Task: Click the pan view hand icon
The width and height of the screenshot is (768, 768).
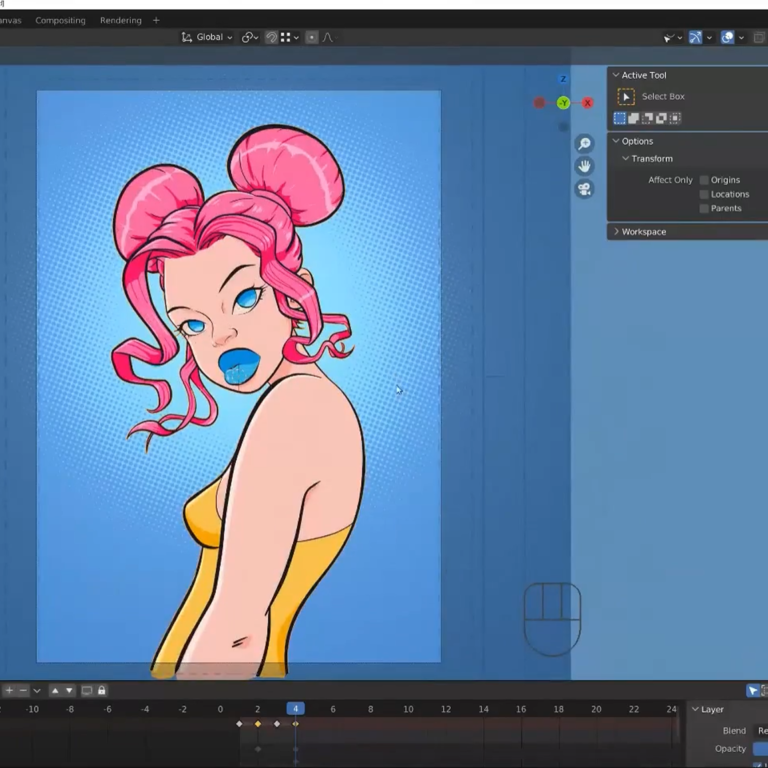Action: [x=584, y=166]
